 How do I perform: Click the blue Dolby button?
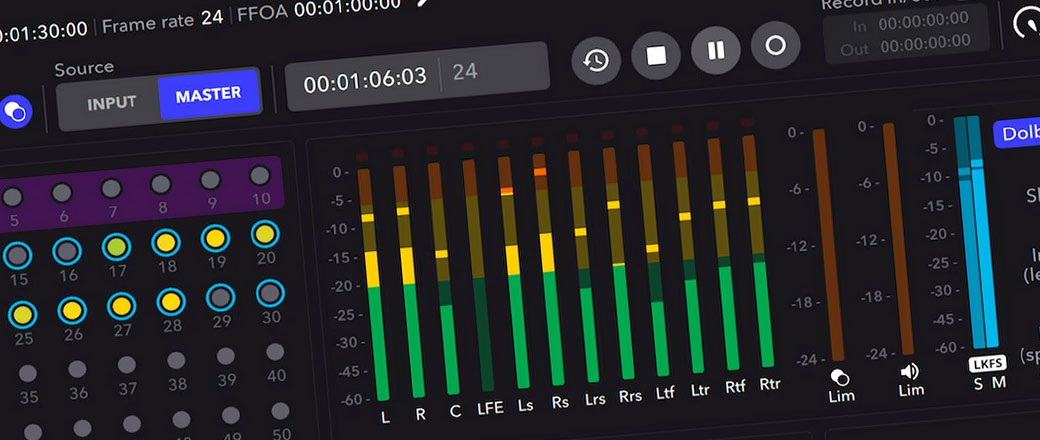pos(1017,133)
